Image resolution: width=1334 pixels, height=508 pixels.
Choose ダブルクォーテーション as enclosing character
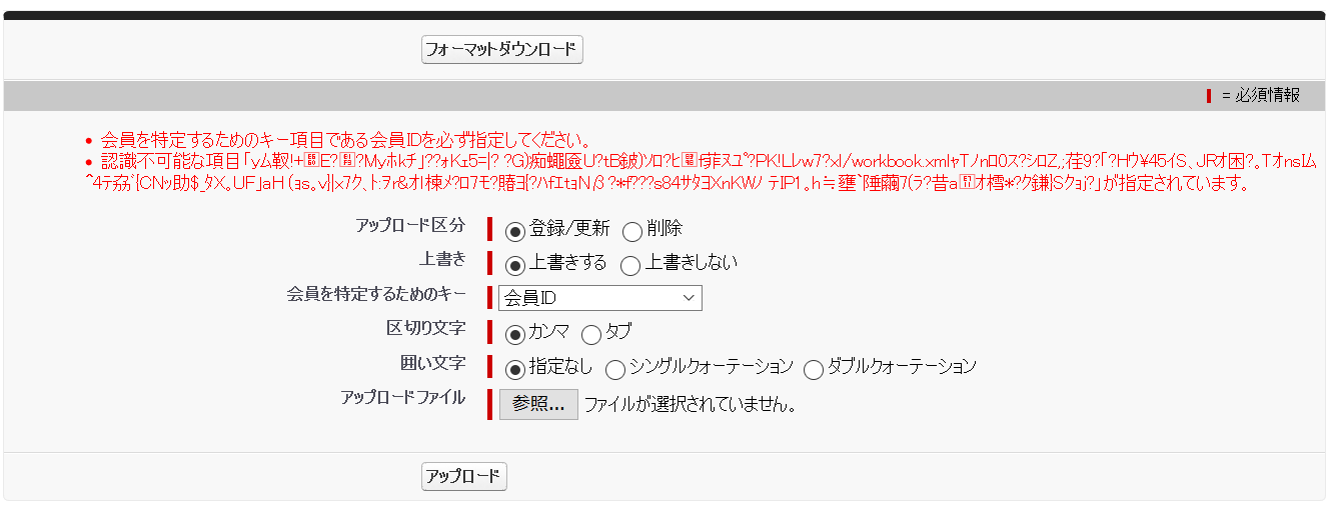pos(813,369)
